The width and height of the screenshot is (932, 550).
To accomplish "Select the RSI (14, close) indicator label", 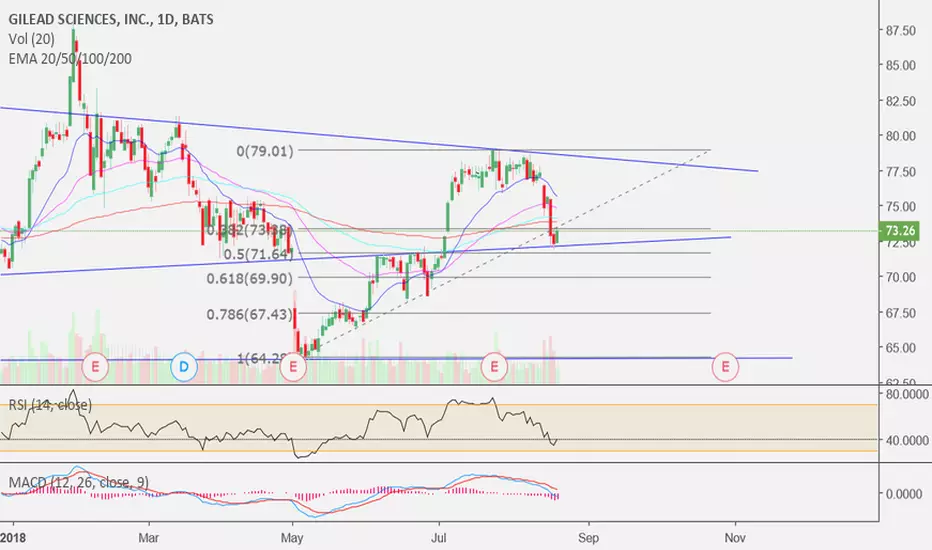I will point(50,405).
